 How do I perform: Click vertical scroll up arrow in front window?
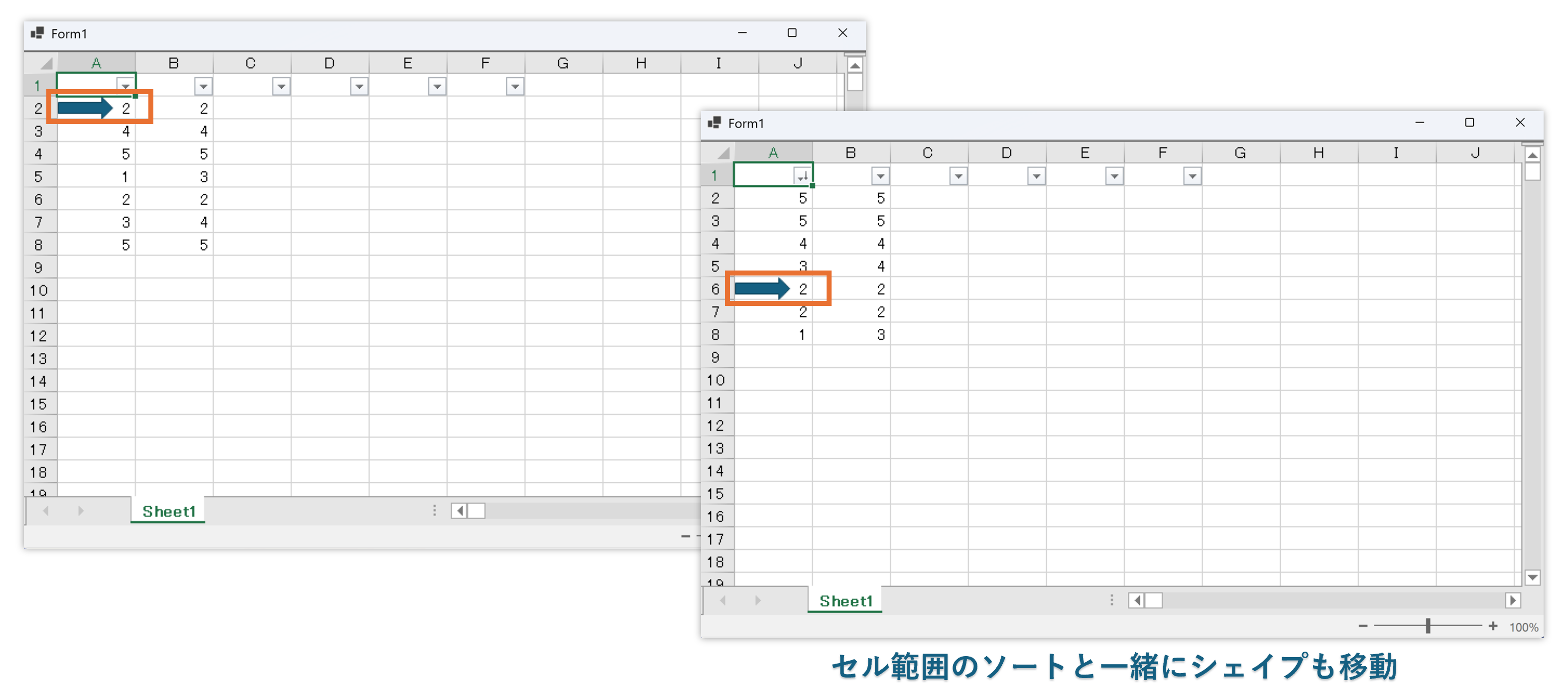click(x=1532, y=155)
